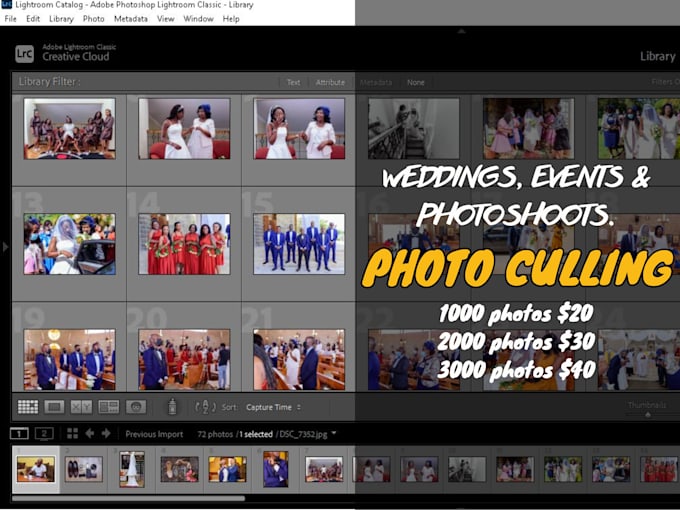Image resolution: width=680 pixels, height=510 pixels.
Task: Select grid photo of bride covering mouth
Action: click(x=299, y=128)
